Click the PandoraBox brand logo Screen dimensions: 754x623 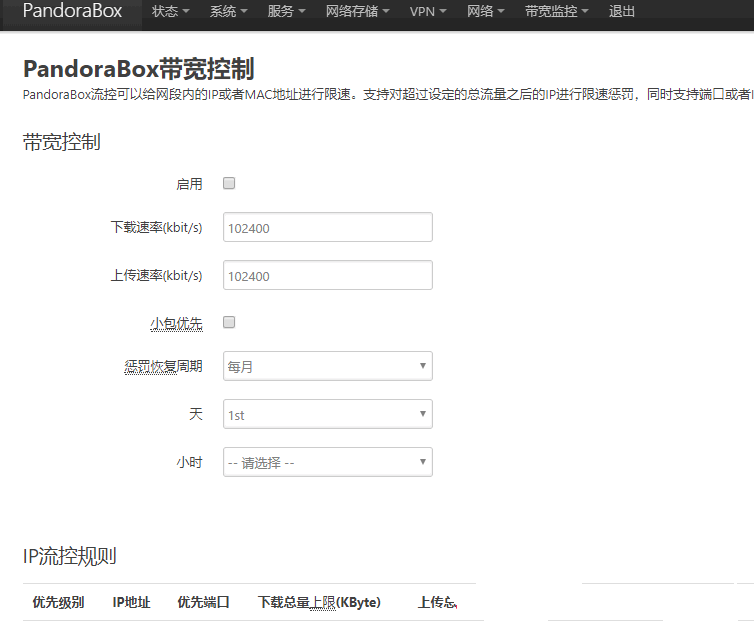pyautogui.click(x=72, y=12)
